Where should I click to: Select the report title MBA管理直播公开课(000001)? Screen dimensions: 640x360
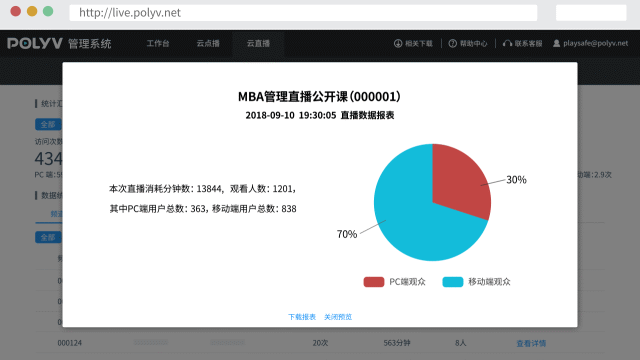[320, 97]
